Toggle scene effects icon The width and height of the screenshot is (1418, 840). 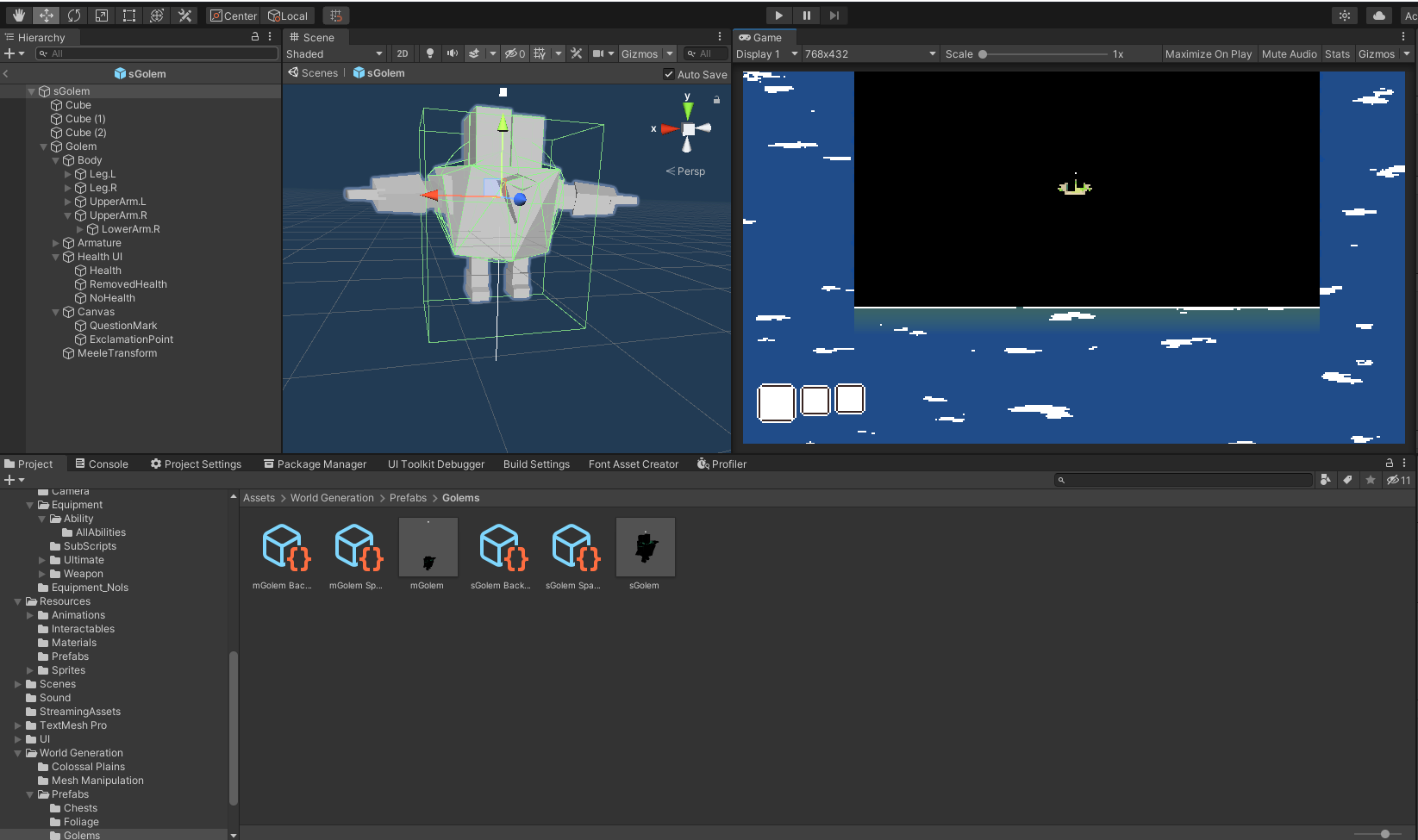(x=474, y=53)
